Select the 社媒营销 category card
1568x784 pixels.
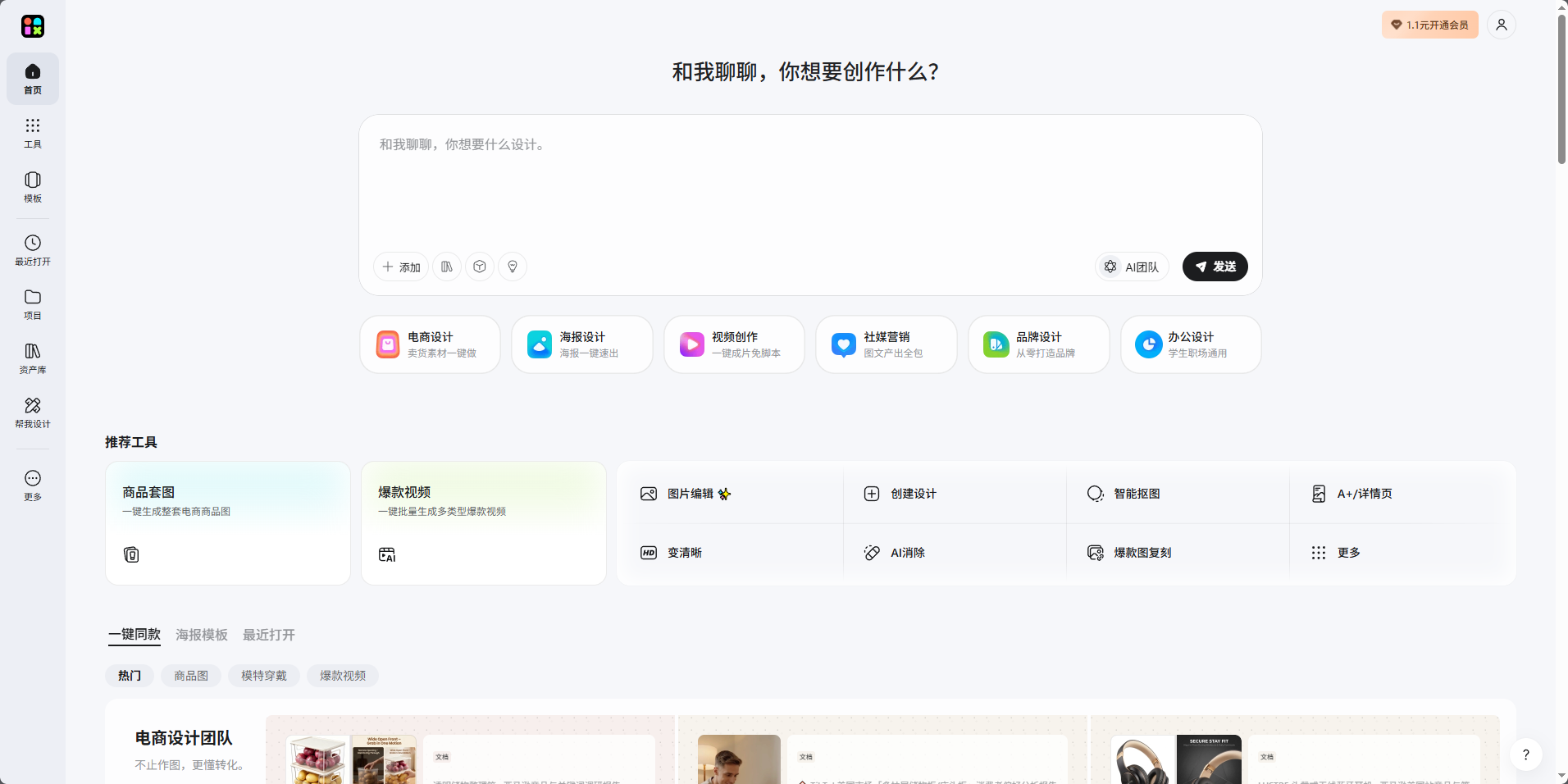(887, 344)
